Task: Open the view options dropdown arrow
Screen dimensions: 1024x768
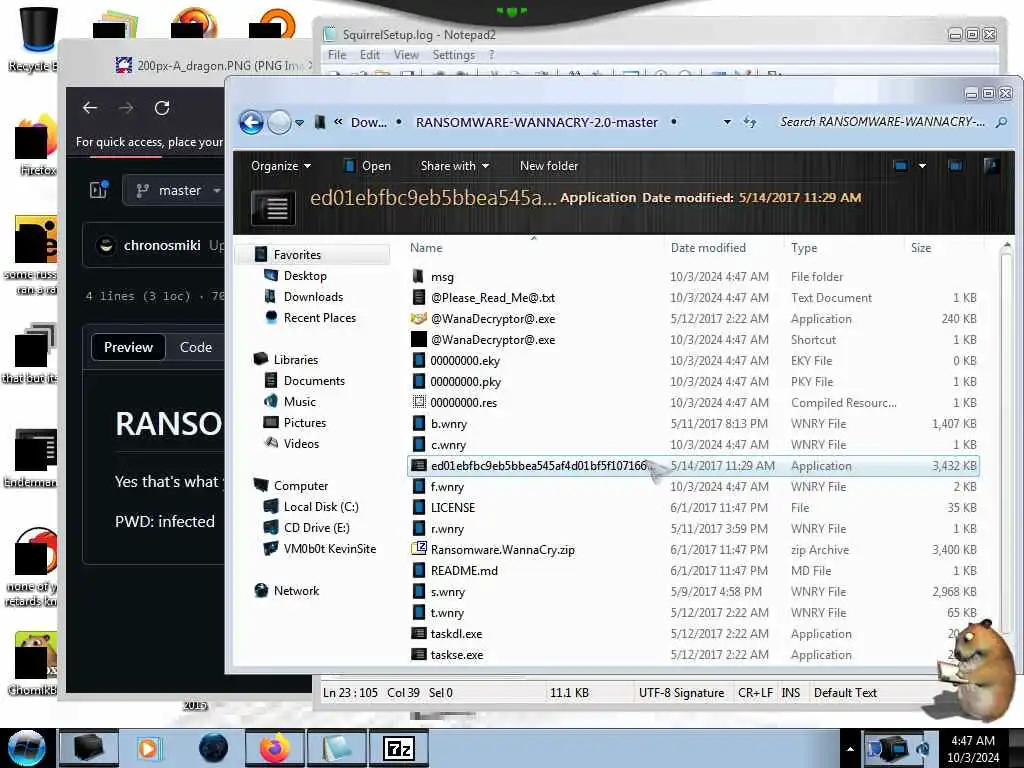Action: click(922, 166)
